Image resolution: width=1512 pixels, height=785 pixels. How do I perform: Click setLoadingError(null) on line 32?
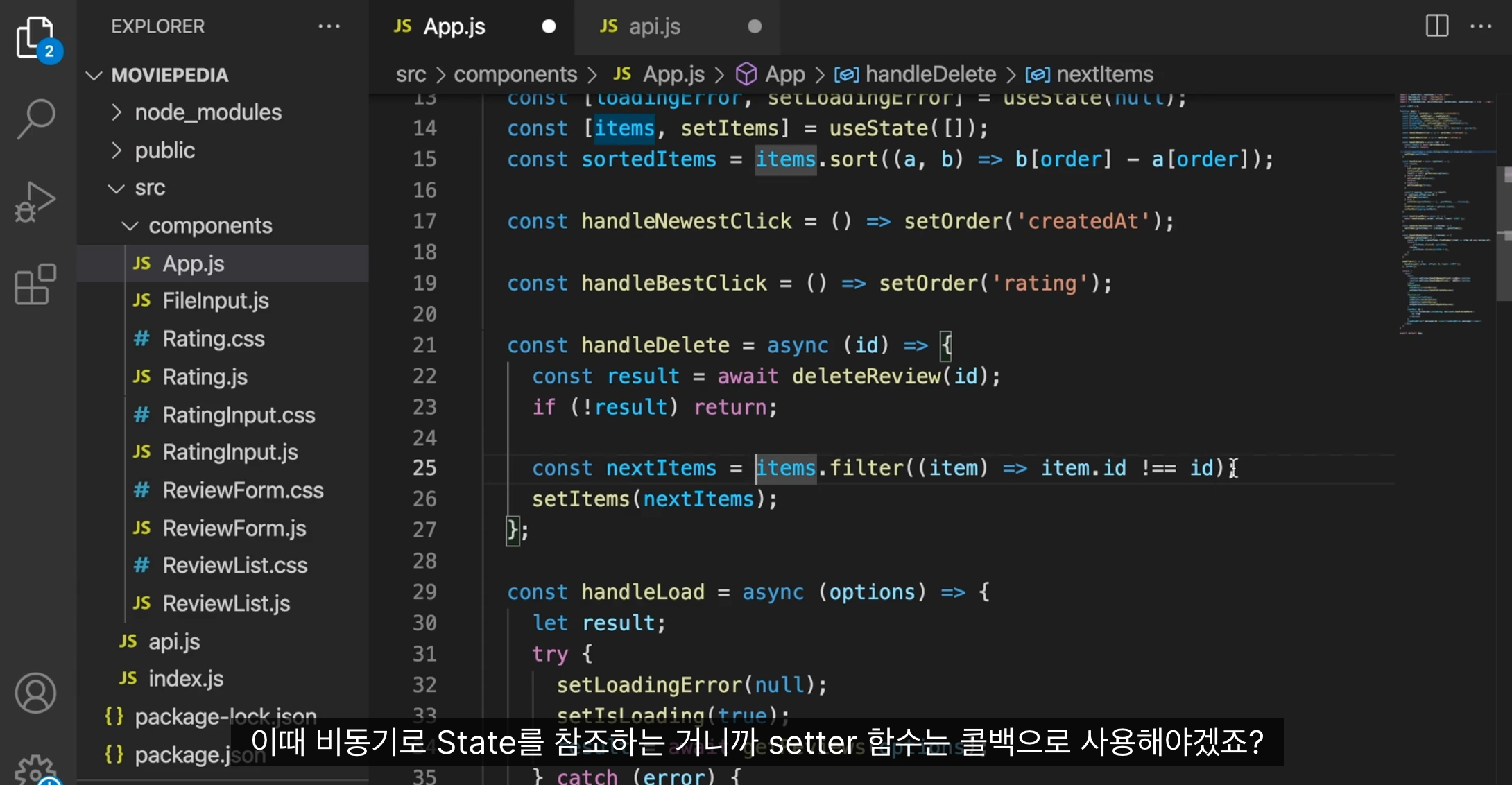pos(691,684)
